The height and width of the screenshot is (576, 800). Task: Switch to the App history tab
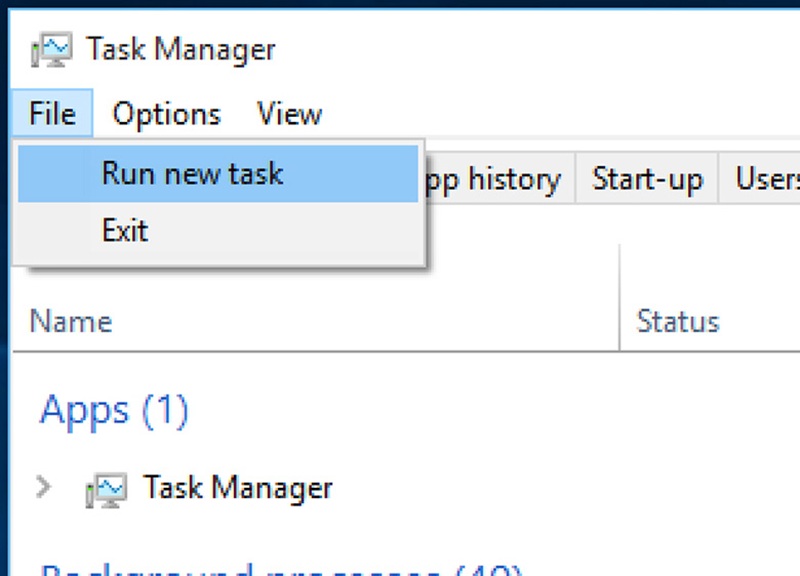pos(497,179)
